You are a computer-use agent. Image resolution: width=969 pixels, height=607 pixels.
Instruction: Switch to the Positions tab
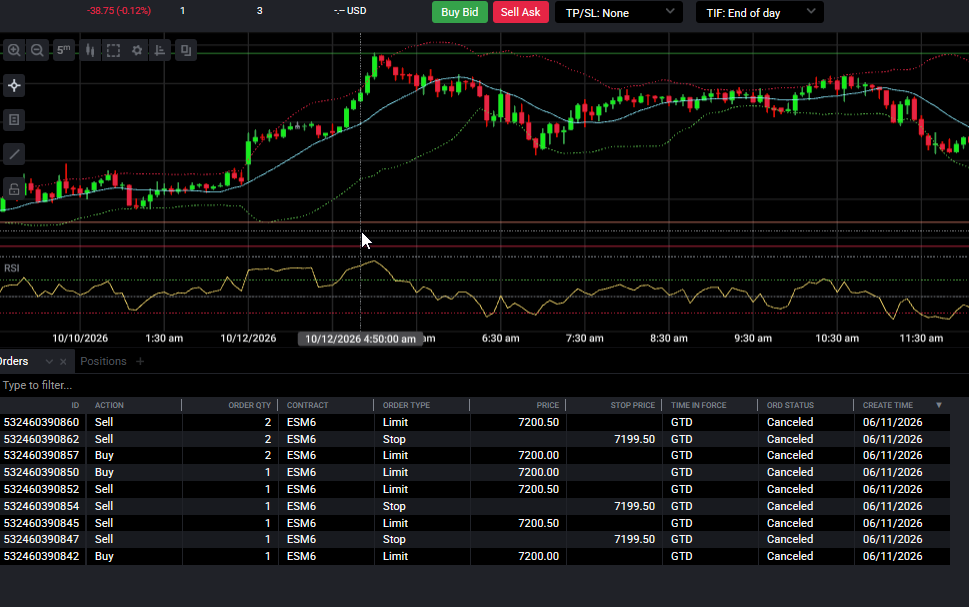point(103,361)
